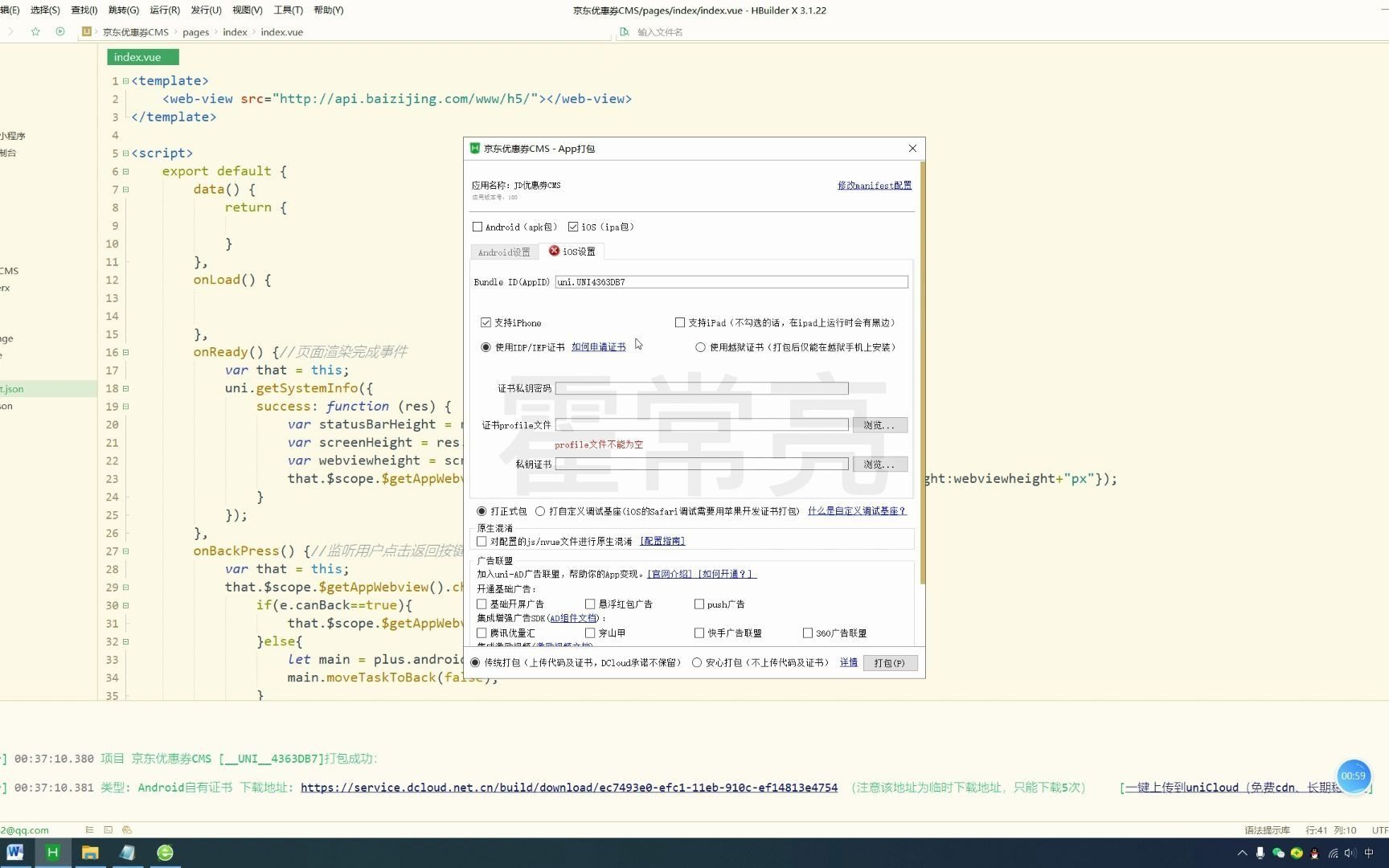Click the Chinese input method indicator

tap(1369, 854)
